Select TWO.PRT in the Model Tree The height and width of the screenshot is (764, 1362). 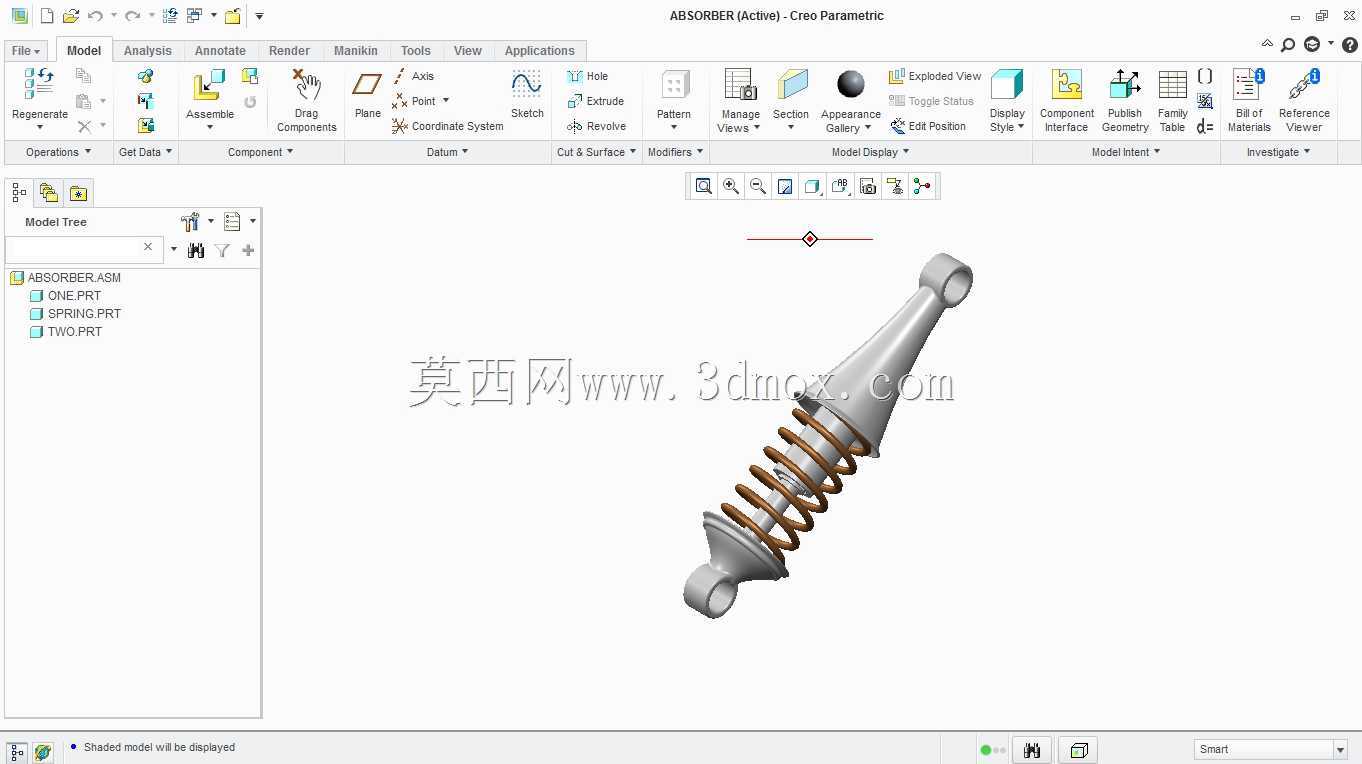(74, 332)
